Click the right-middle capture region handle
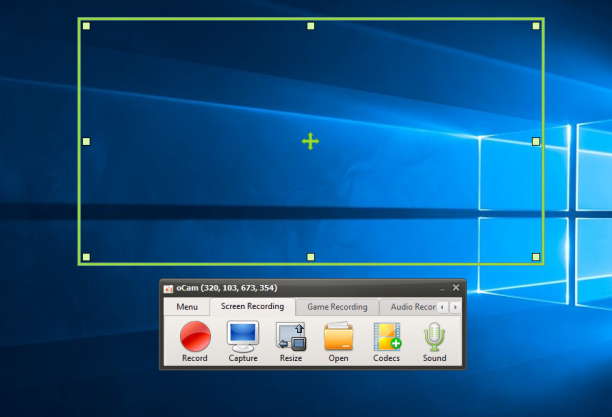612x417 pixels. pos(536,141)
